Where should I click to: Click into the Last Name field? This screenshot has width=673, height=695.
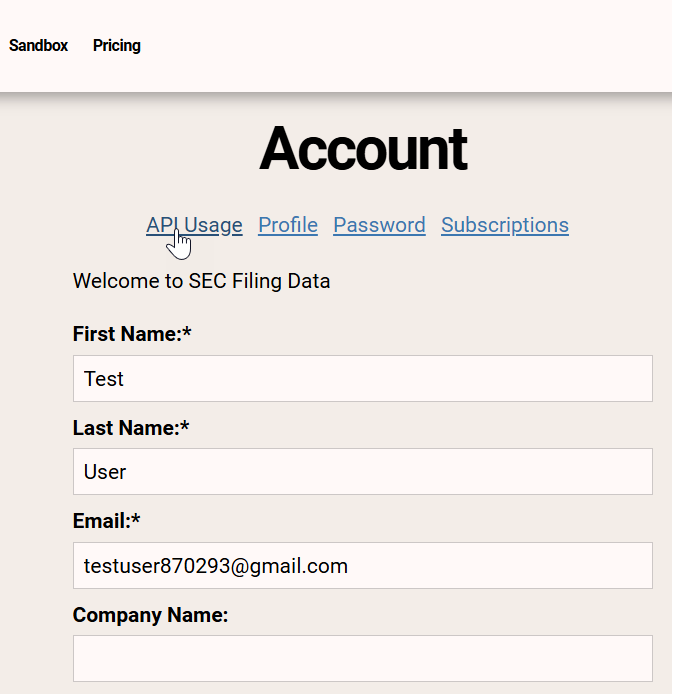coord(362,472)
